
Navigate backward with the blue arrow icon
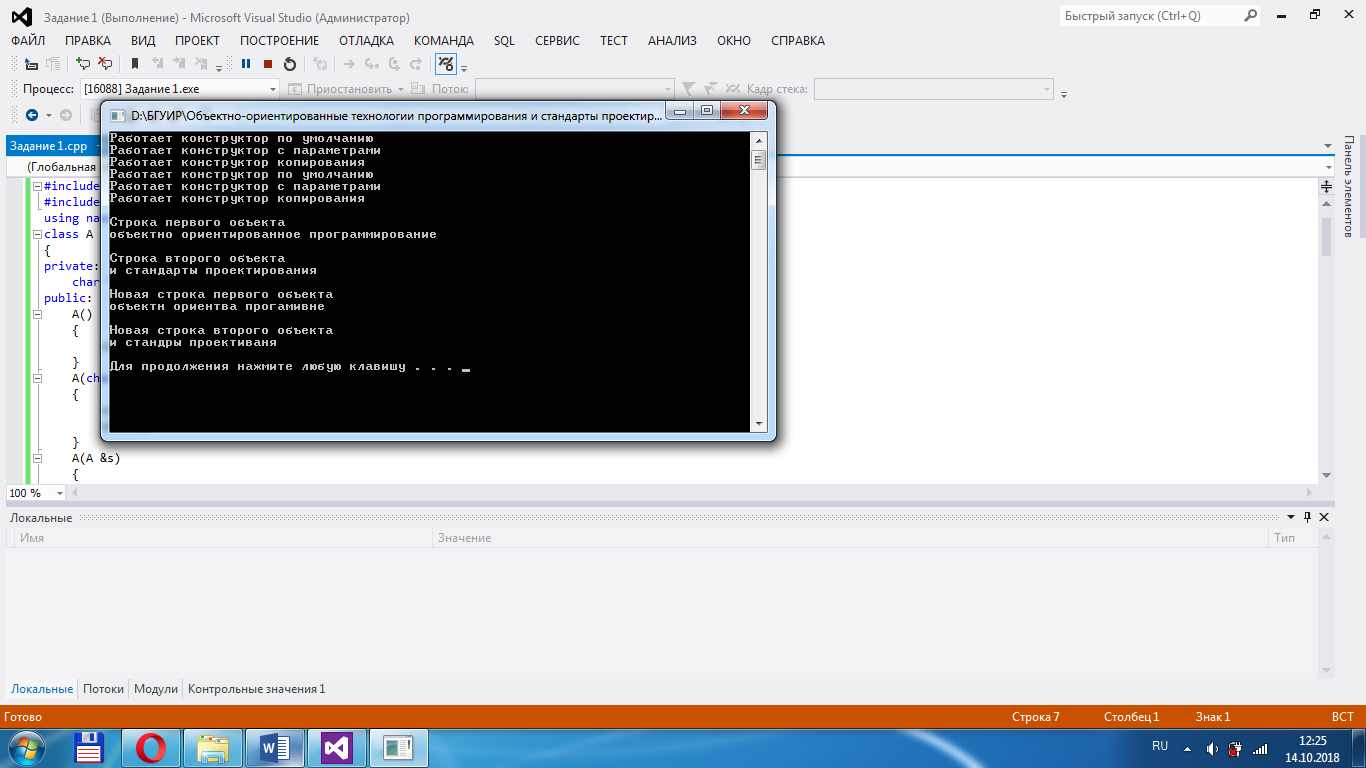click(32, 115)
